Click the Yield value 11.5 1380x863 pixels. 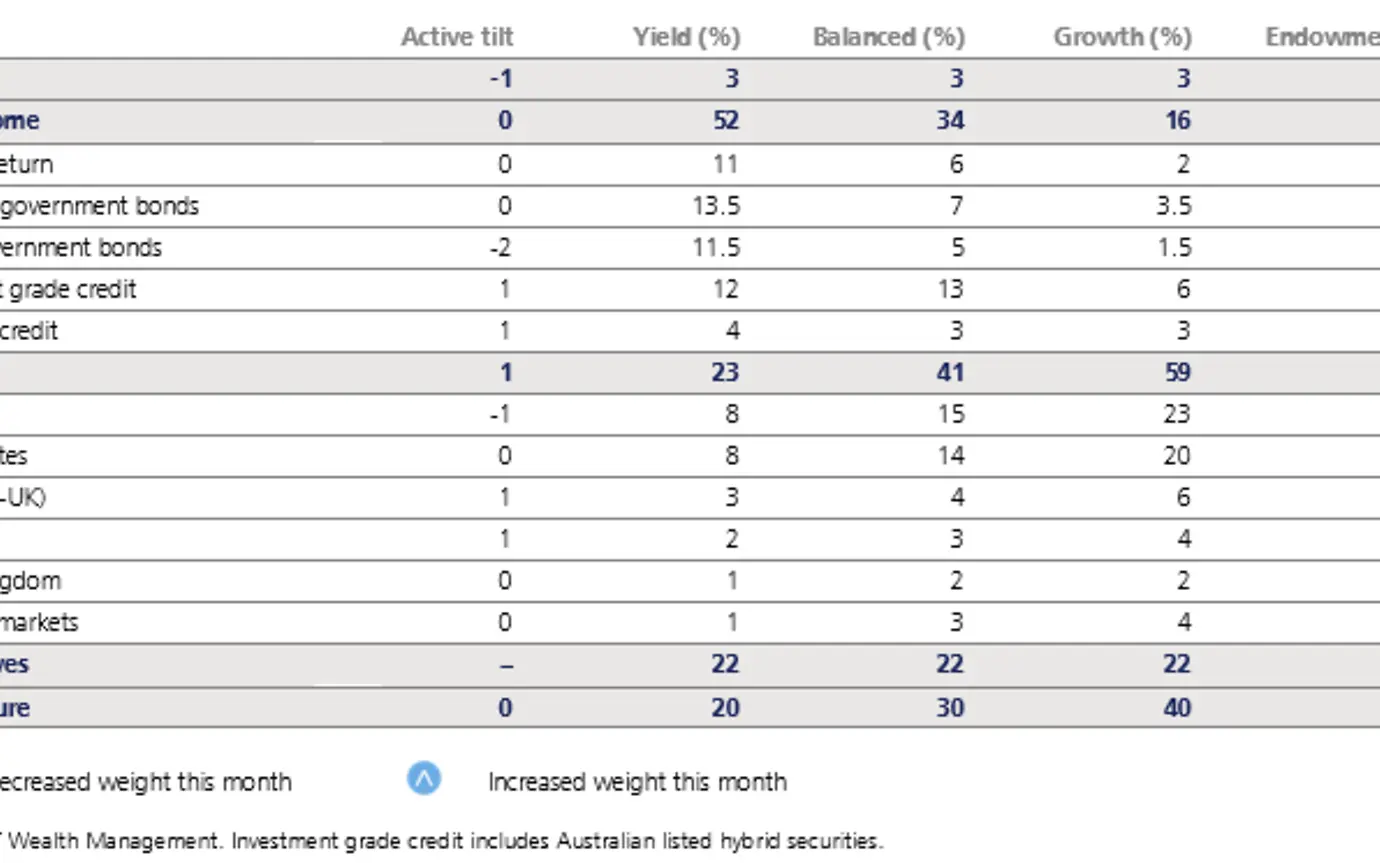(716, 248)
